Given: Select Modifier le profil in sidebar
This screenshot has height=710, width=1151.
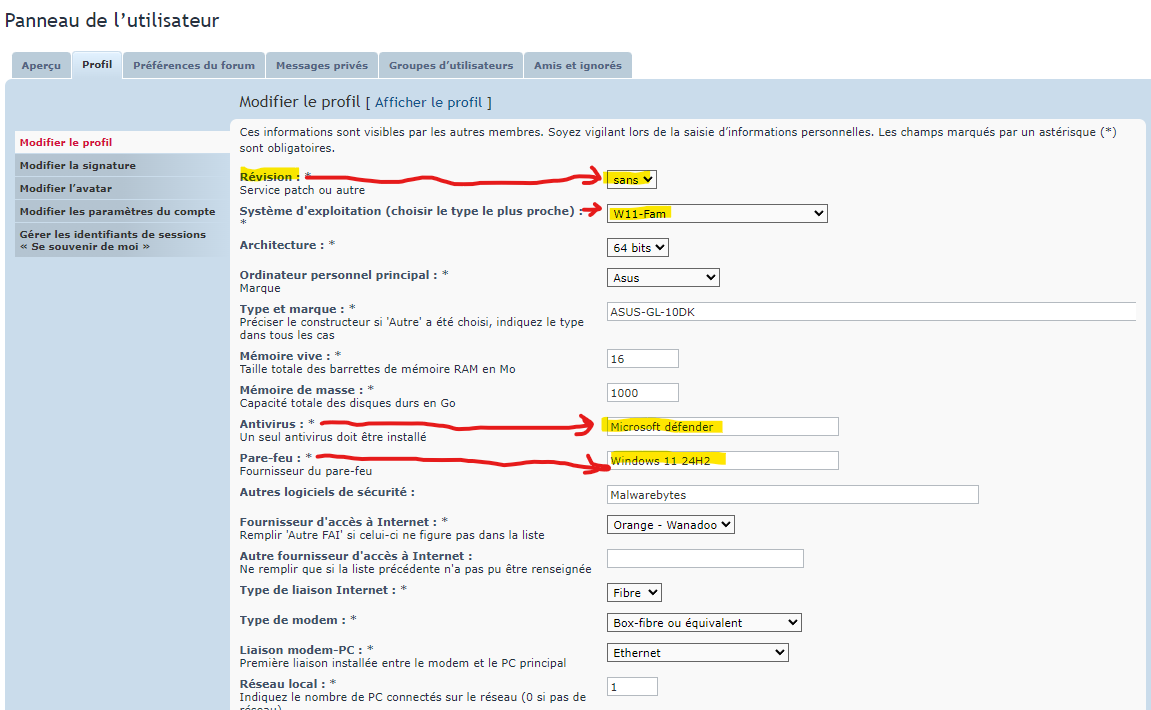Looking at the screenshot, I should 122,142.
